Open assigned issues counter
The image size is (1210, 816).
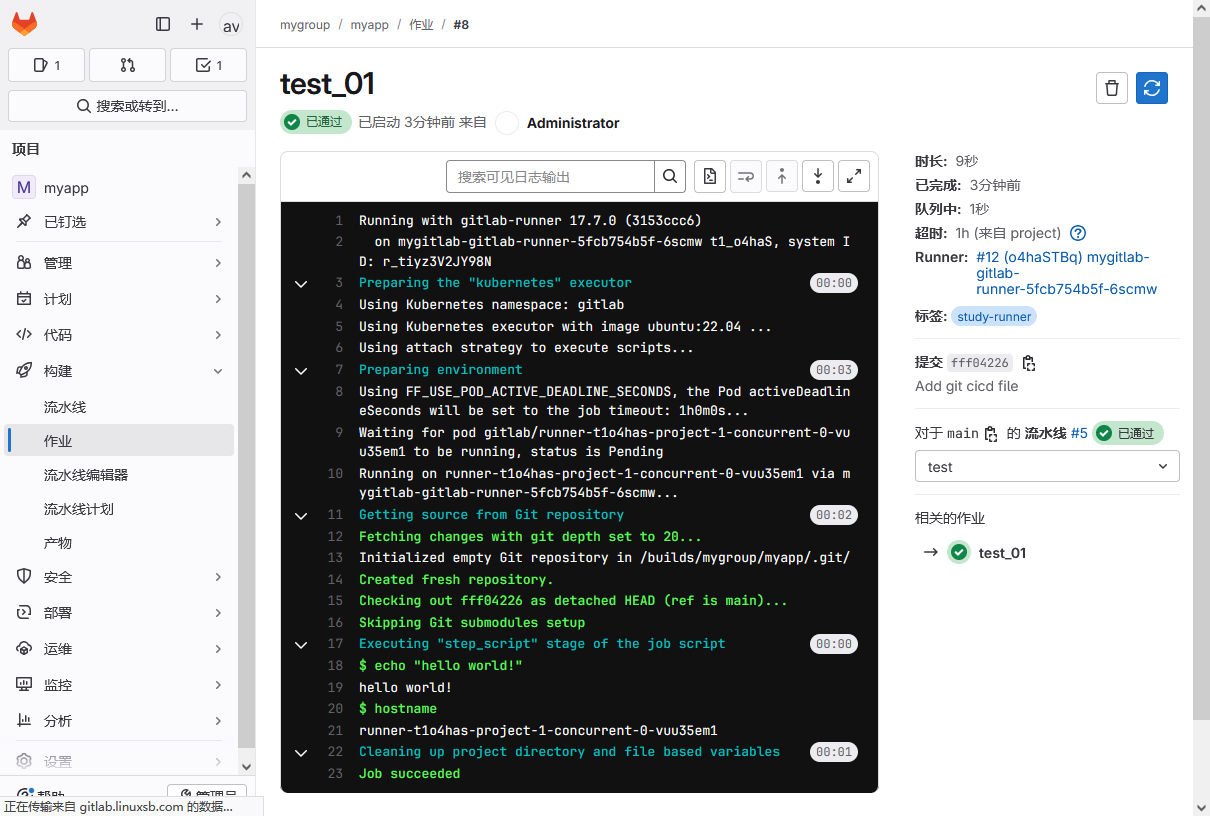(47, 65)
